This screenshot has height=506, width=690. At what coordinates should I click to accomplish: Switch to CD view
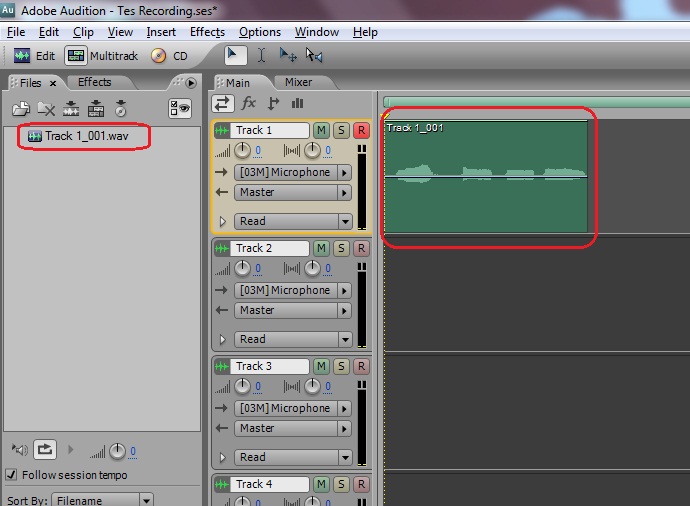pos(170,56)
